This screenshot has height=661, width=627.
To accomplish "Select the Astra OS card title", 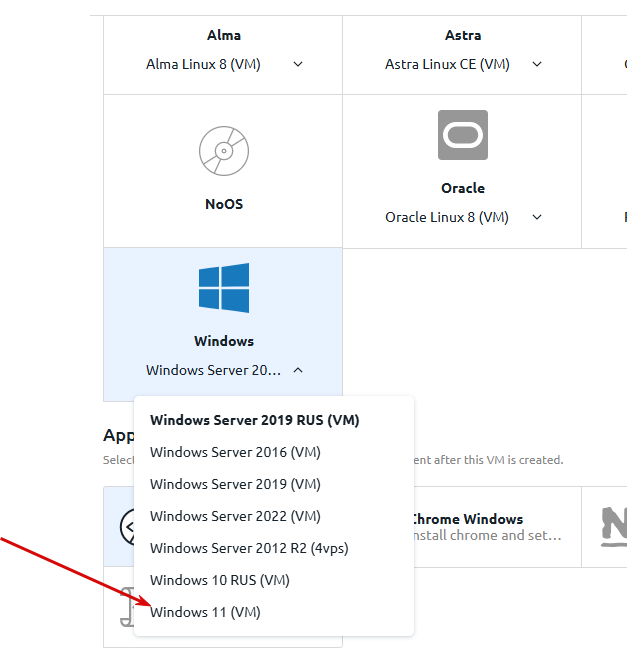I will [463, 35].
